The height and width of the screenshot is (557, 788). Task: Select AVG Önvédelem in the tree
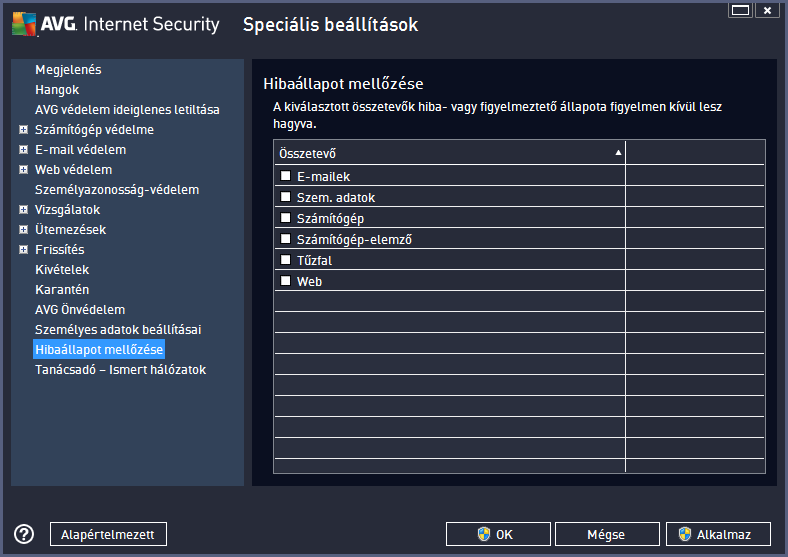(80, 310)
